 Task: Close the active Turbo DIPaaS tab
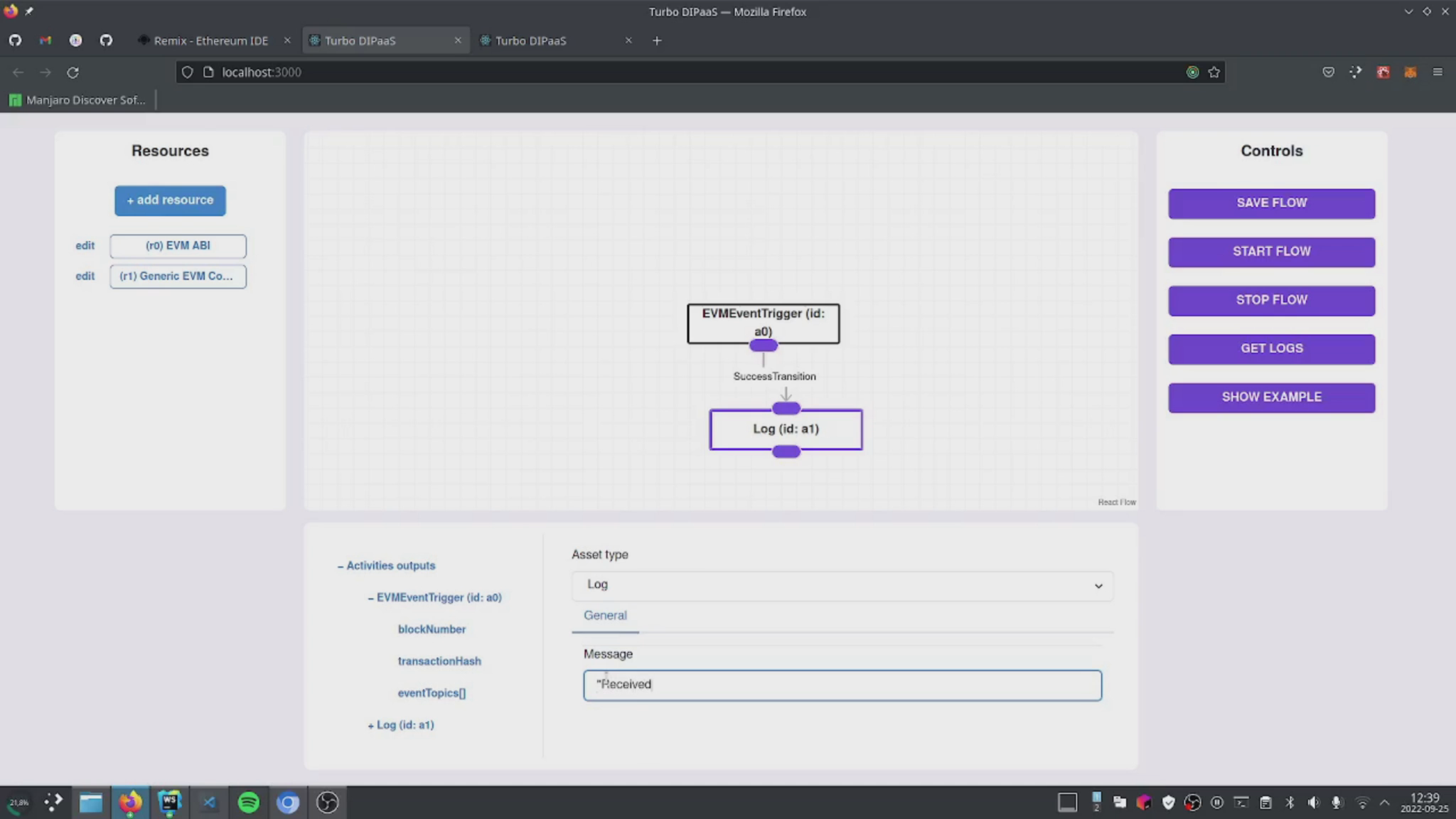coord(458,41)
